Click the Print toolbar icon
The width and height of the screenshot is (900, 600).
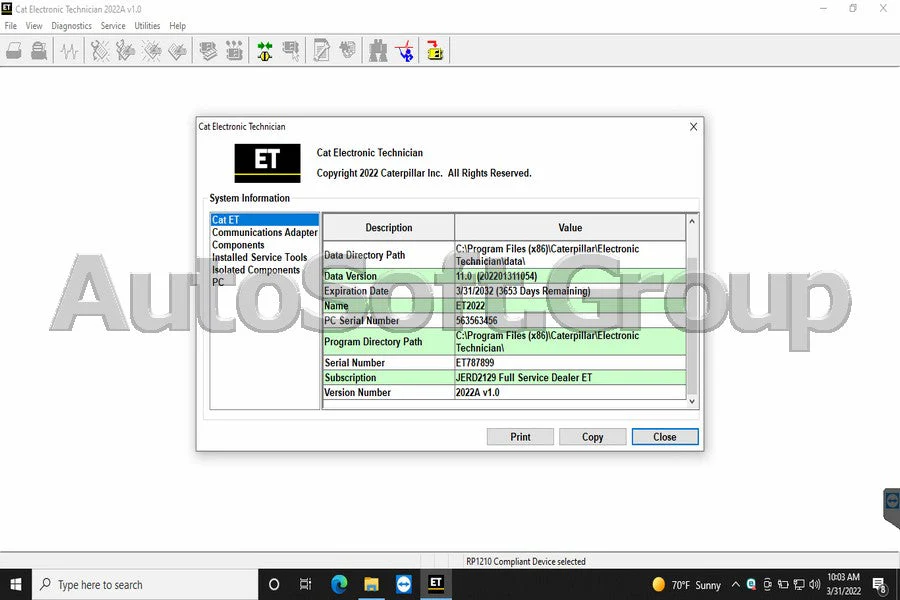click(x=14, y=50)
